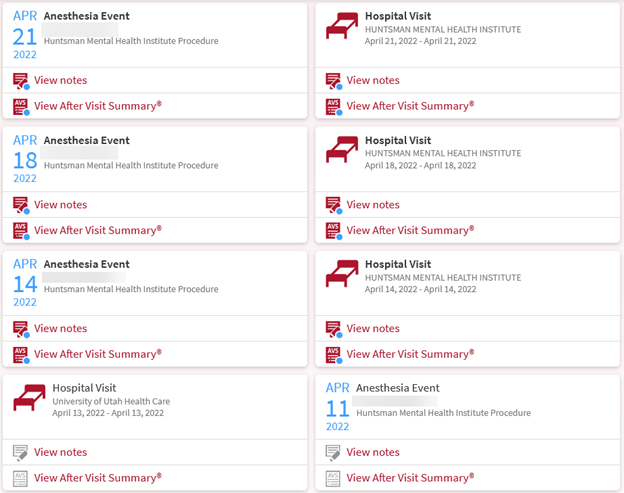Click the notes icon for April 21 Anesthesia Event
The height and width of the screenshot is (493, 624).
coord(21,81)
